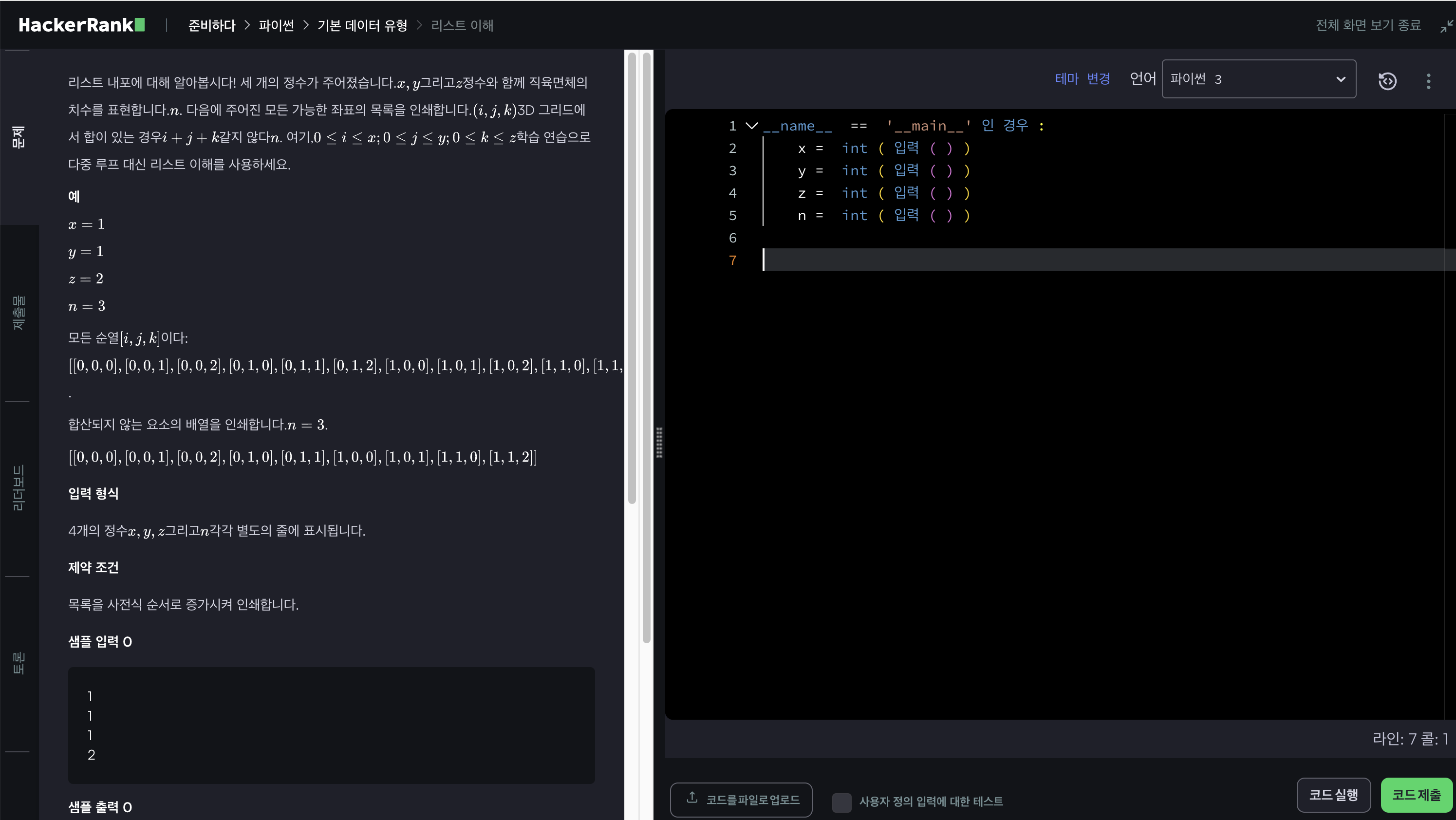Click the dropdown chevron in language selector
The width and height of the screenshot is (1456, 820).
click(1340, 79)
